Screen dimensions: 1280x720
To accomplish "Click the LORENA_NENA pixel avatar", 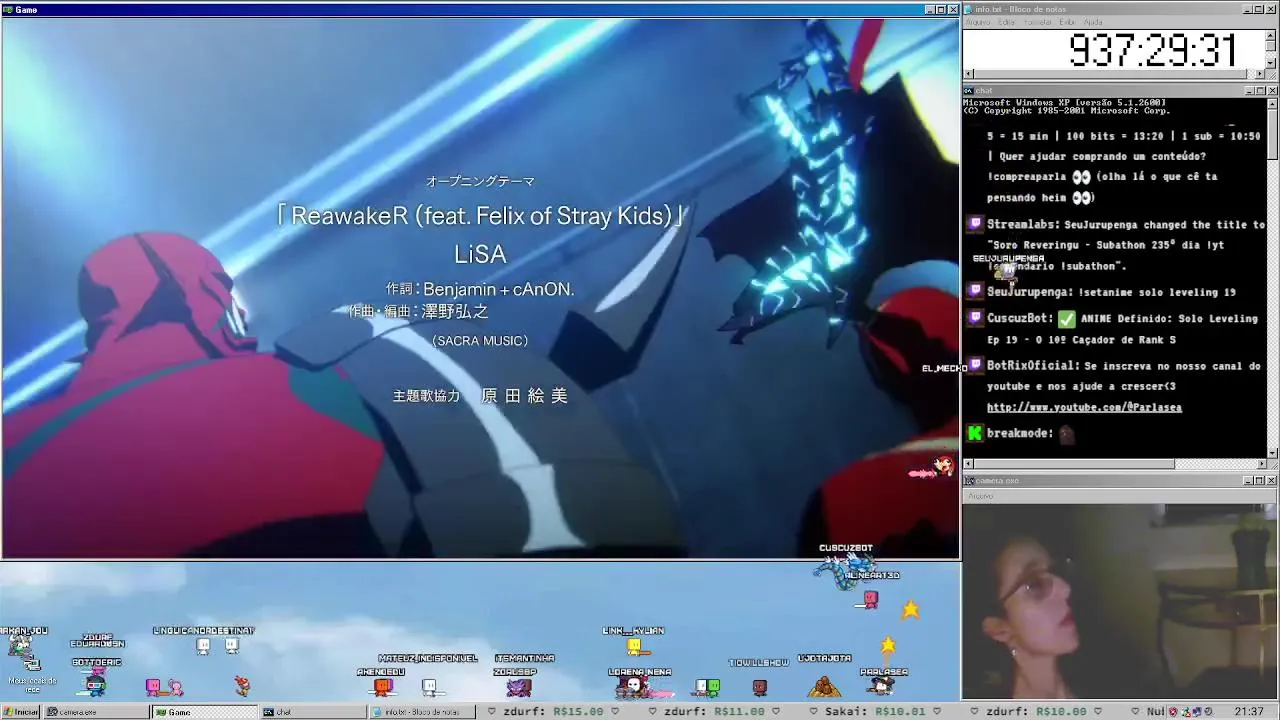I will (x=636, y=687).
